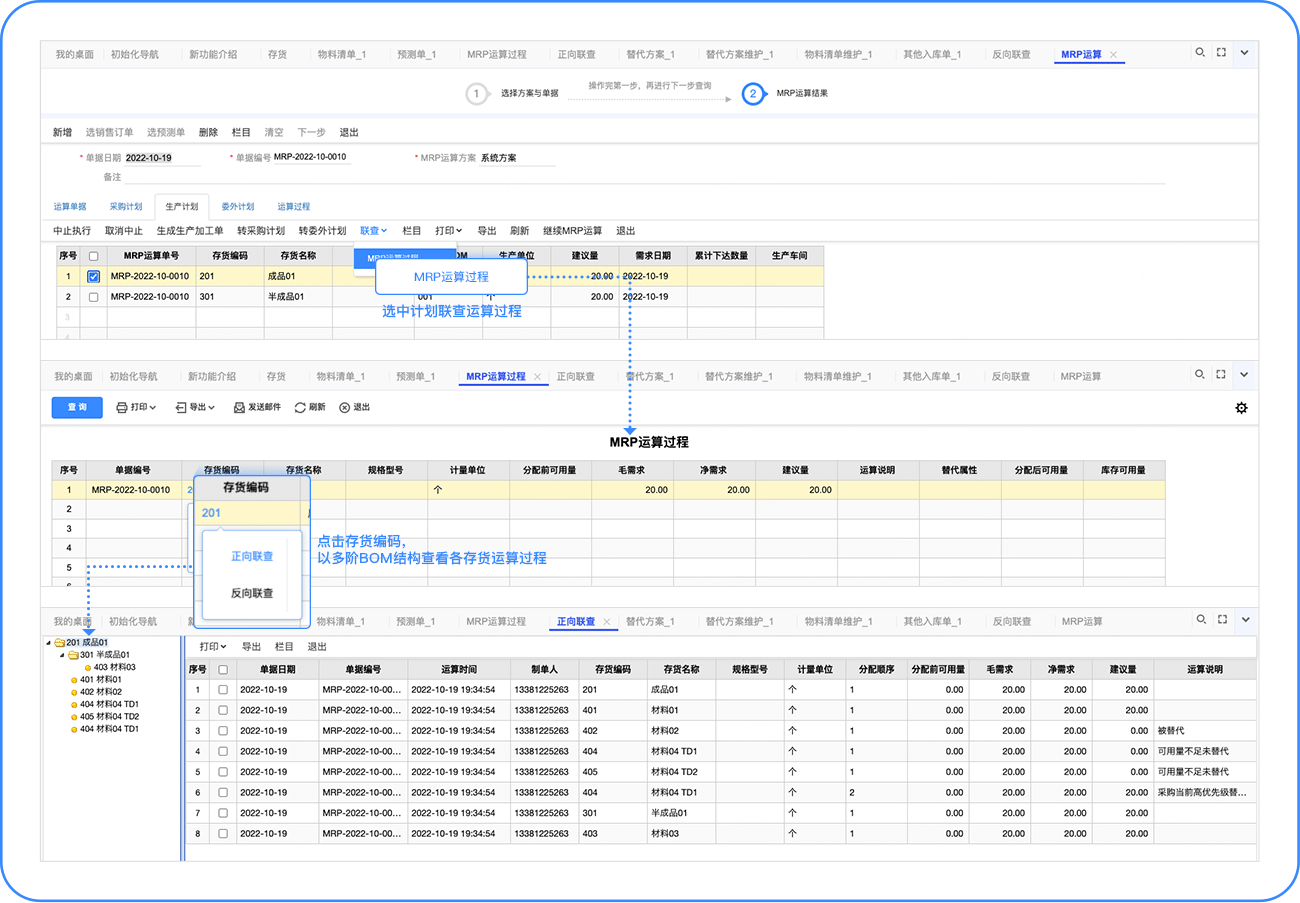The image size is (1300, 903).
Task: Click the 201 成品01 folder icon in tree
Action: [x=59, y=643]
